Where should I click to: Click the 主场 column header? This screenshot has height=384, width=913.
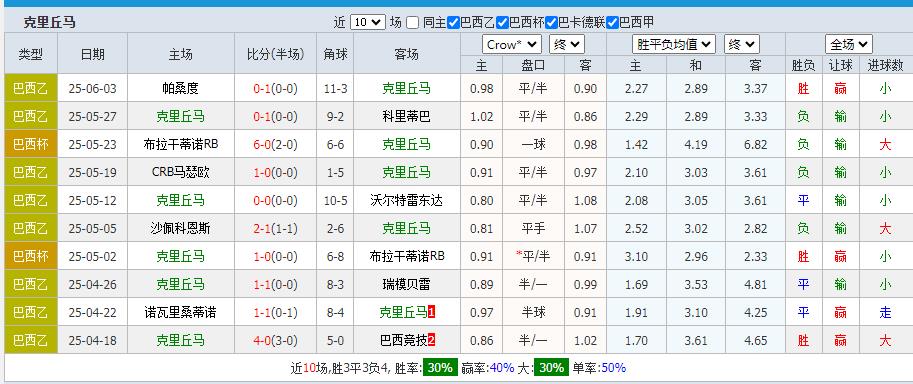pyautogui.click(x=181, y=54)
